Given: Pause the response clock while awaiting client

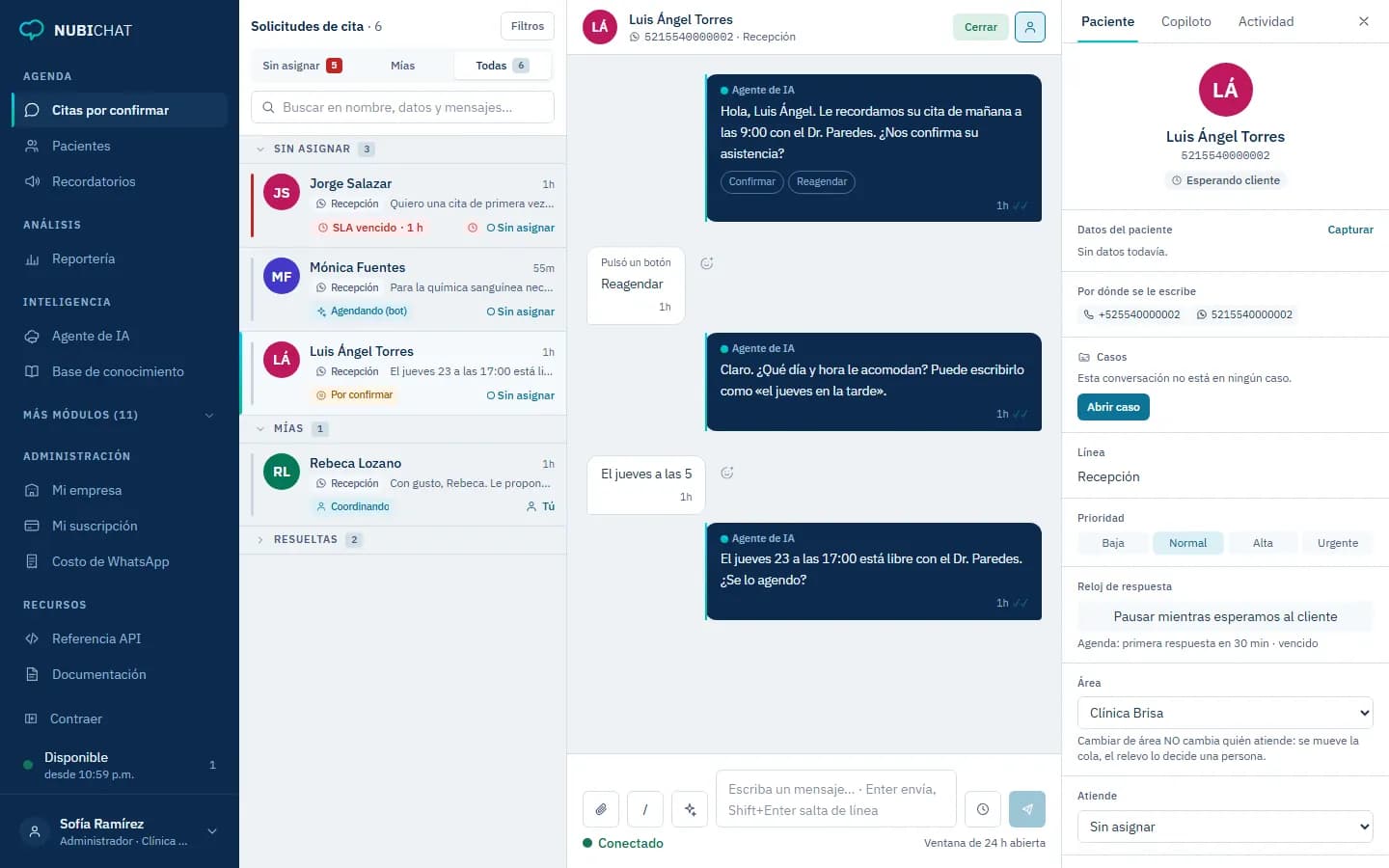Looking at the screenshot, I should [x=1225, y=616].
